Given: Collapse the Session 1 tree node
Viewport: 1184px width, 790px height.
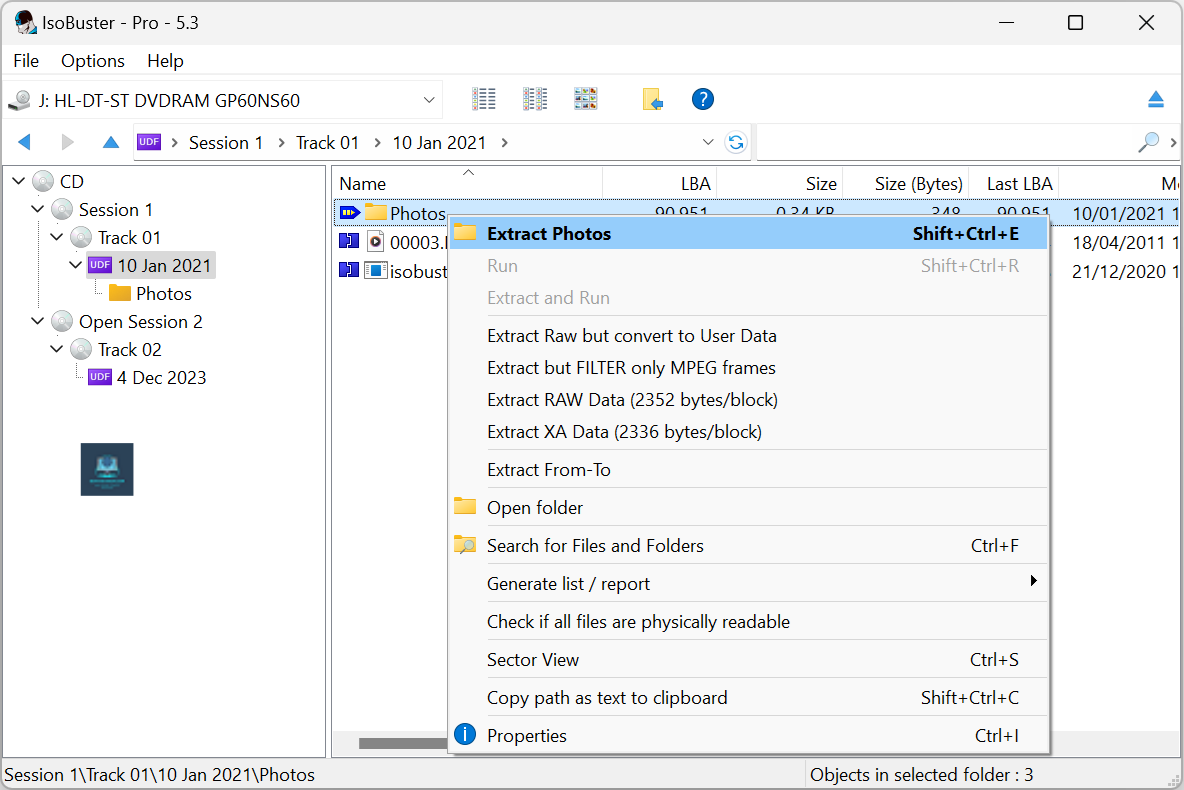Looking at the screenshot, I should 38,209.
